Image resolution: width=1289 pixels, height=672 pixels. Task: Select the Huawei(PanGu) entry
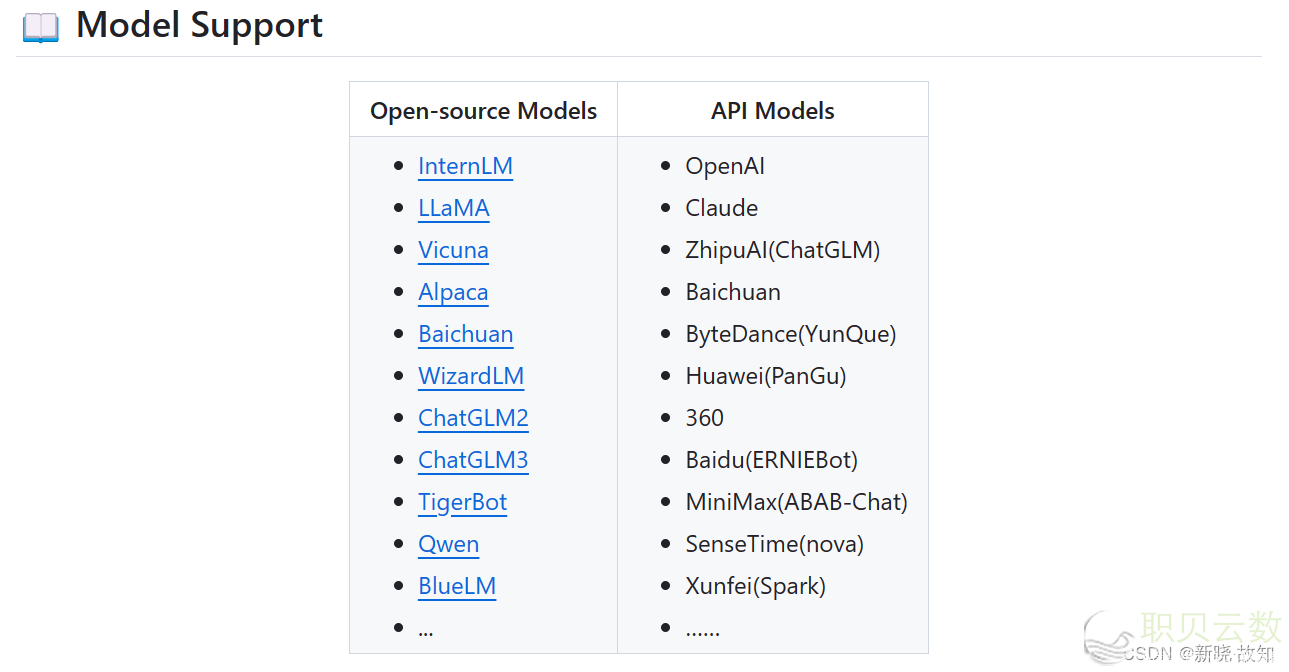tap(765, 376)
